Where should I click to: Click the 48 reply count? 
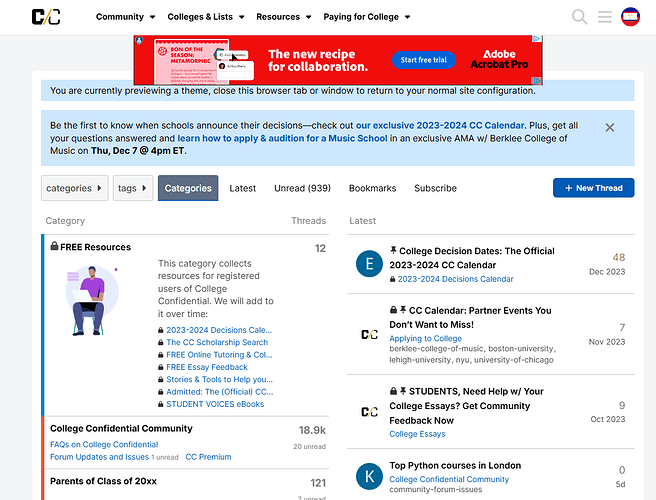click(619, 257)
